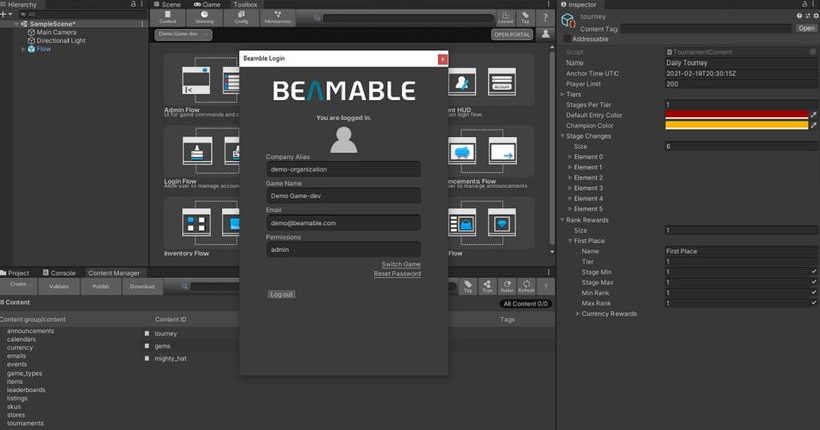Click the Log out button
This screenshot has width=820, height=430.
tap(281, 294)
